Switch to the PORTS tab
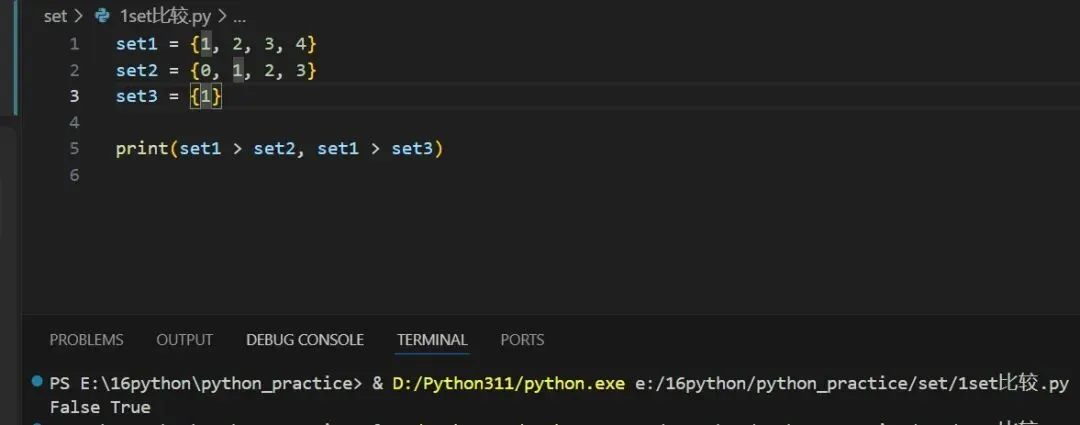Image resolution: width=1080 pixels, height=425 pixels. point(522,340)
